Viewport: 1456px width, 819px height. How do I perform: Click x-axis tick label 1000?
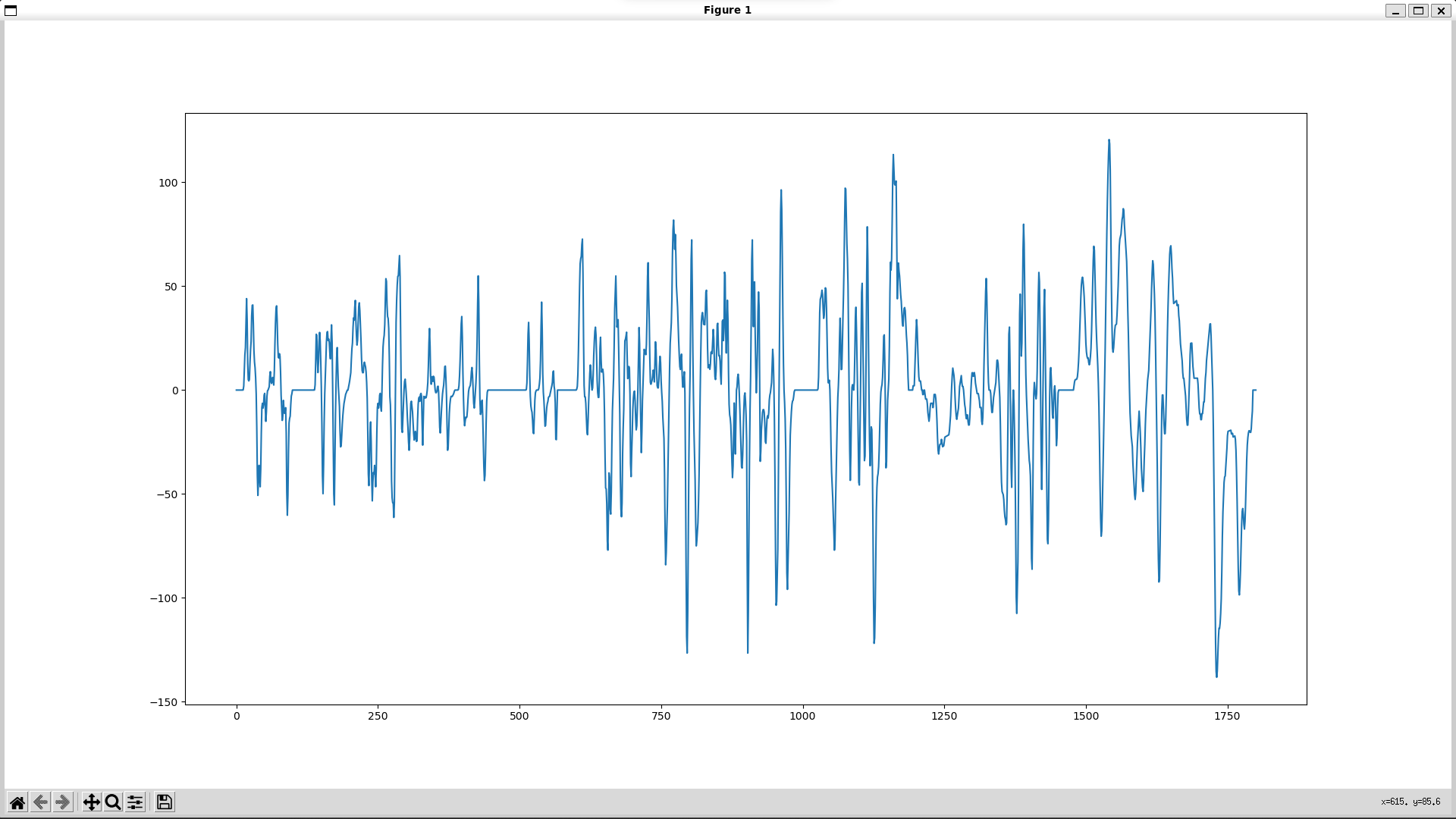coord(802,716)
